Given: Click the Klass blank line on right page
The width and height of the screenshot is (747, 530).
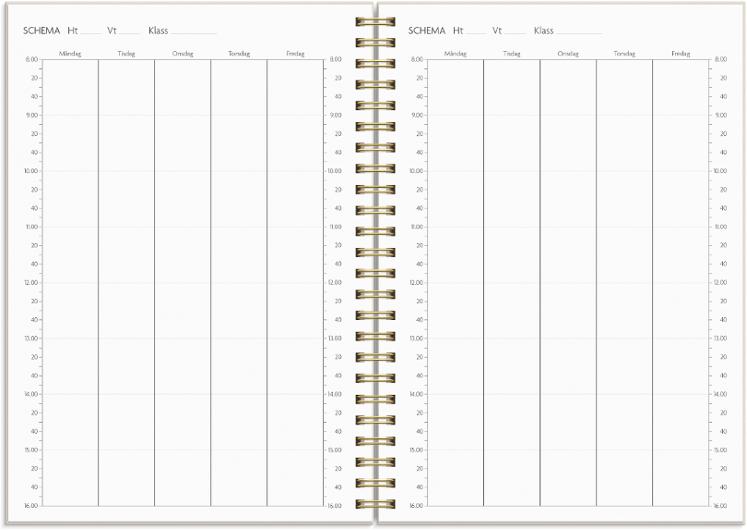Looking at the screenshot, I should (579, 33).
